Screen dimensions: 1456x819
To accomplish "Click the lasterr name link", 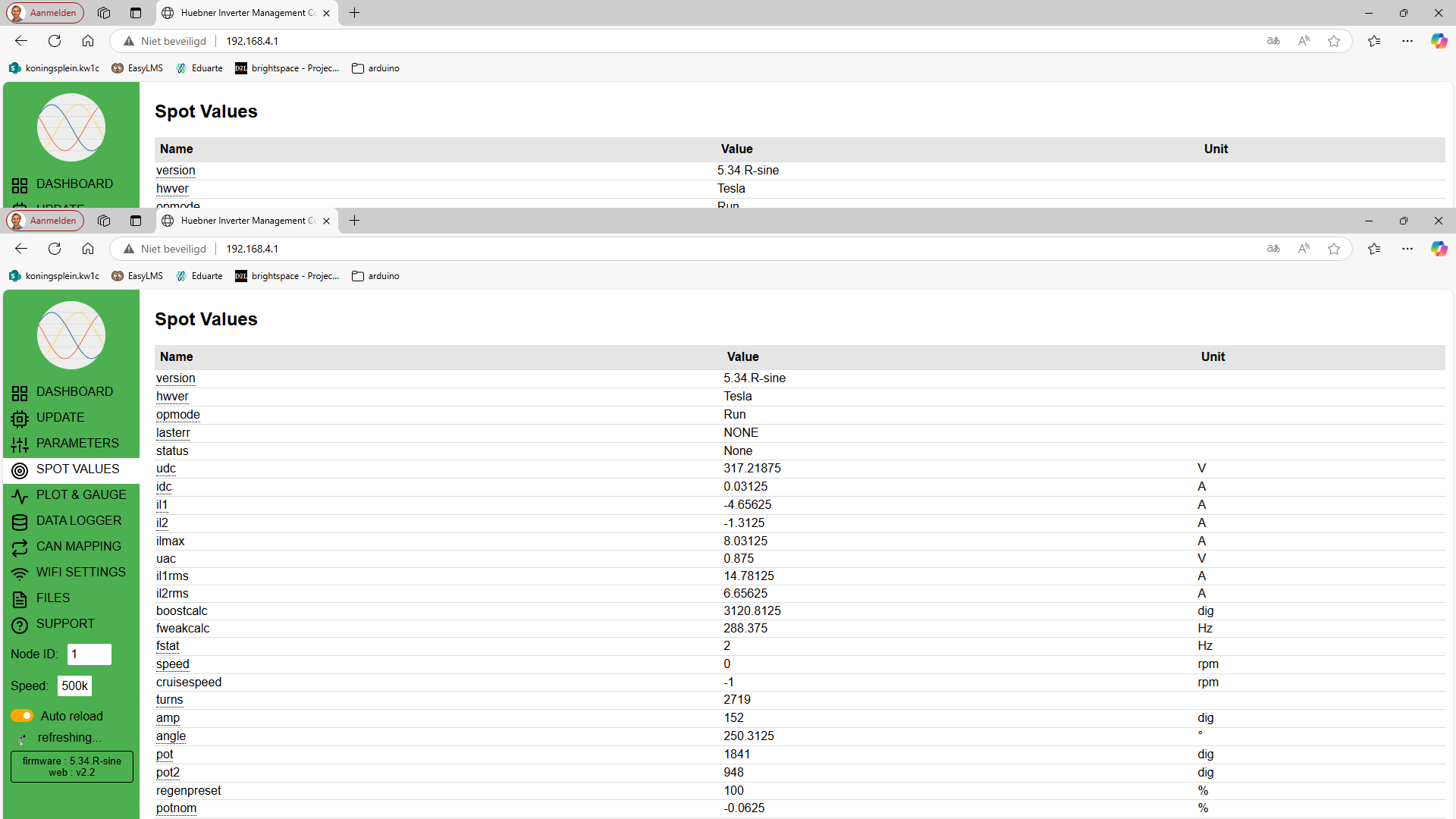I will 173,432.
